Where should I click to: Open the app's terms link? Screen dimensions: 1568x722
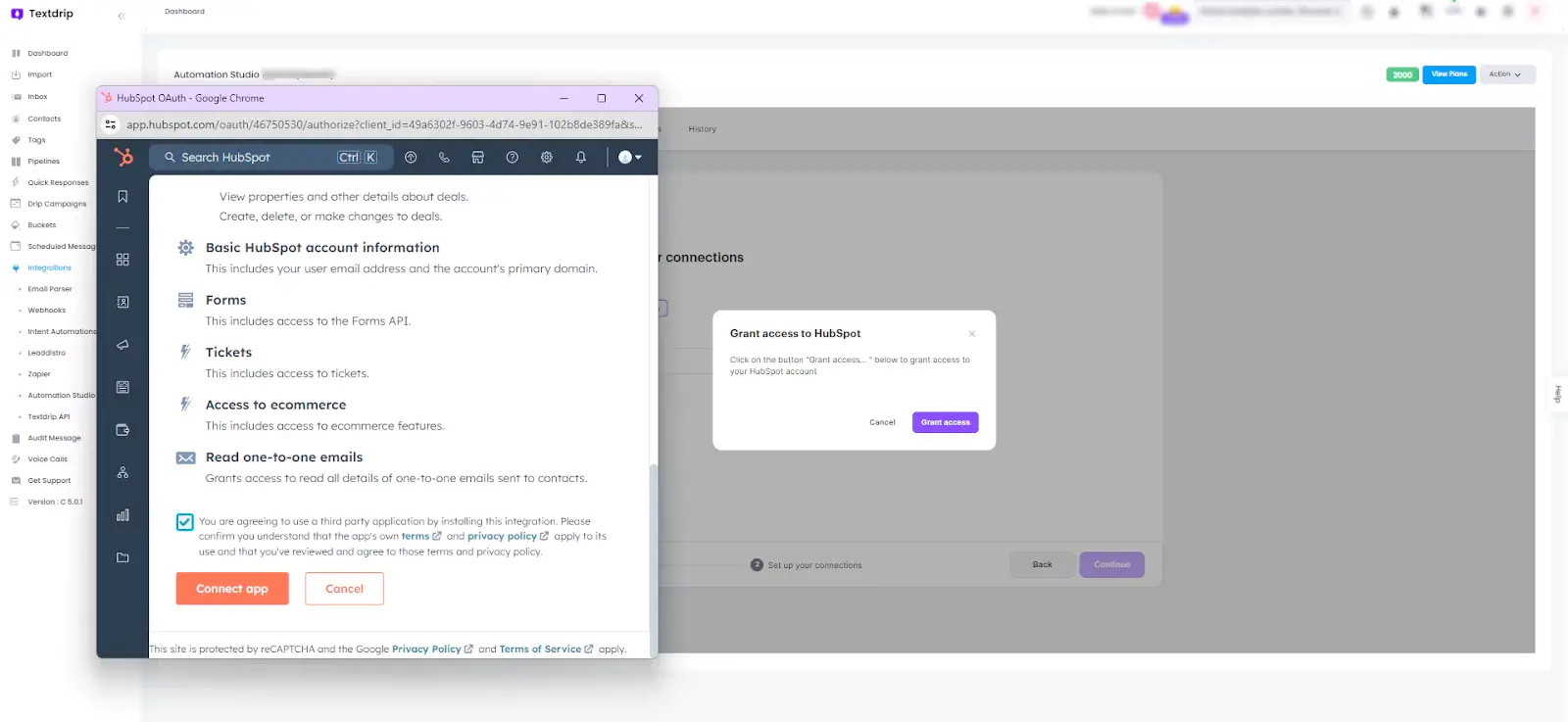click(x=420, y=537)
